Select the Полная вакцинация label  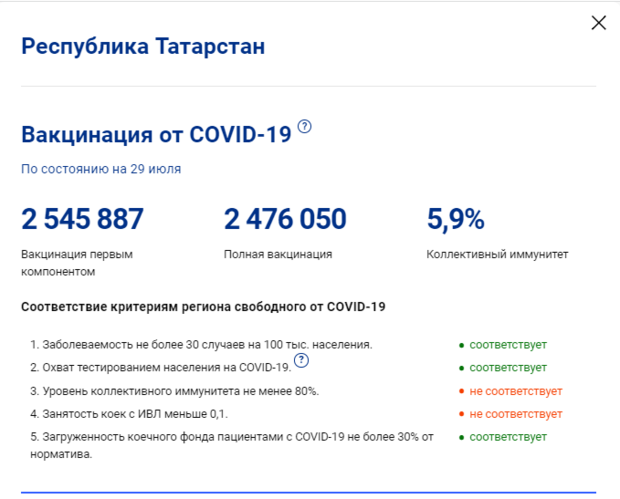coord(278,254)
